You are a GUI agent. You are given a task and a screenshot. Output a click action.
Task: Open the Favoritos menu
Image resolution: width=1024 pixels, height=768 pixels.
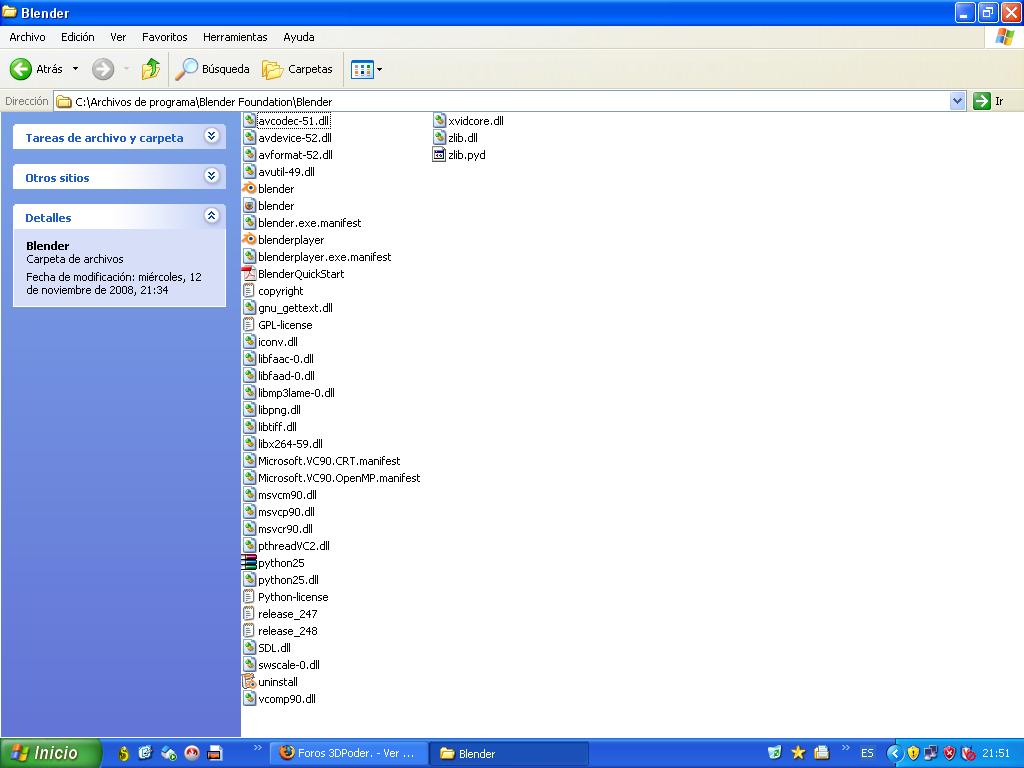pyautogui.click(x=165, y=37)
